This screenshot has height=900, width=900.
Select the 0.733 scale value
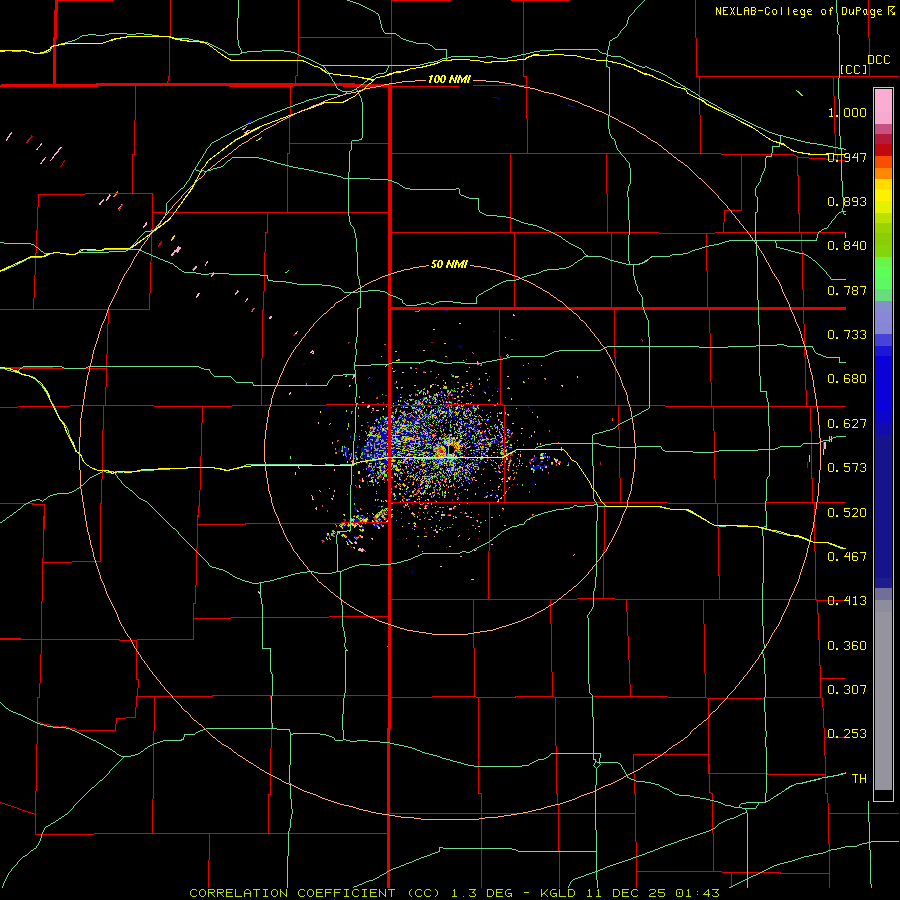[x=847, y=334]
